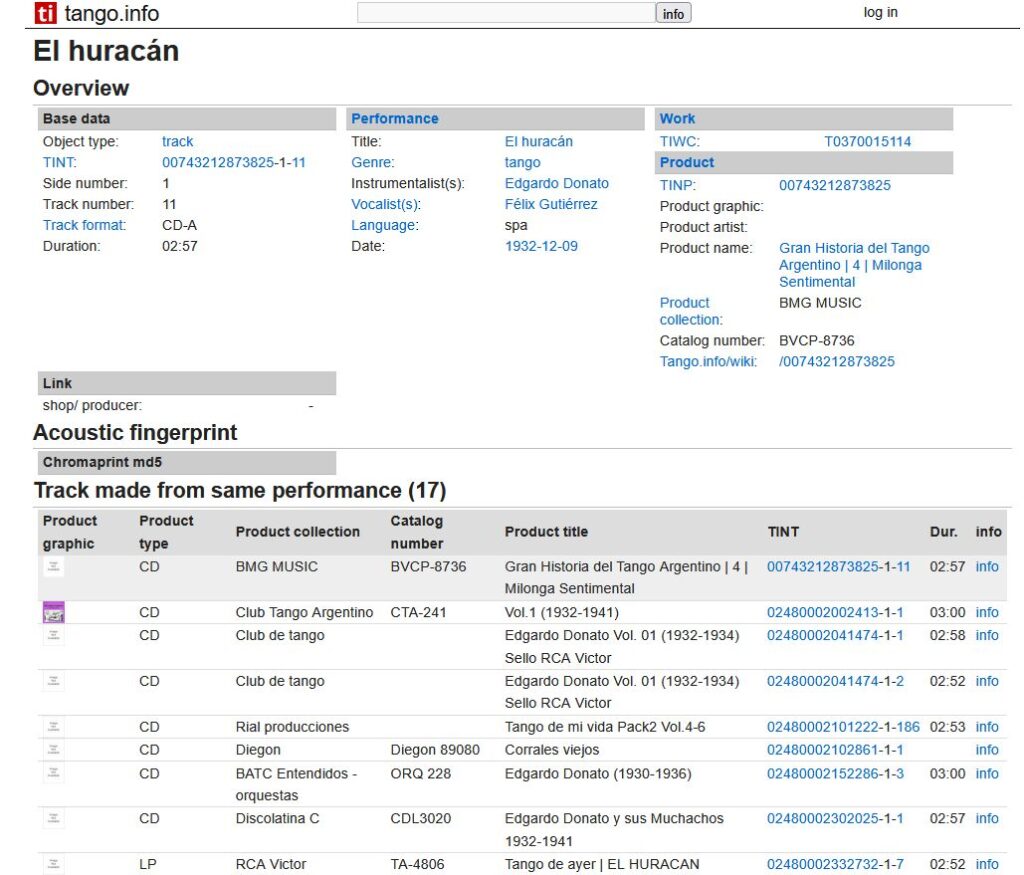The width and height of the screenshot is (1024, 875).
Task: Open the Language label link
Action: tap(384, 225)
